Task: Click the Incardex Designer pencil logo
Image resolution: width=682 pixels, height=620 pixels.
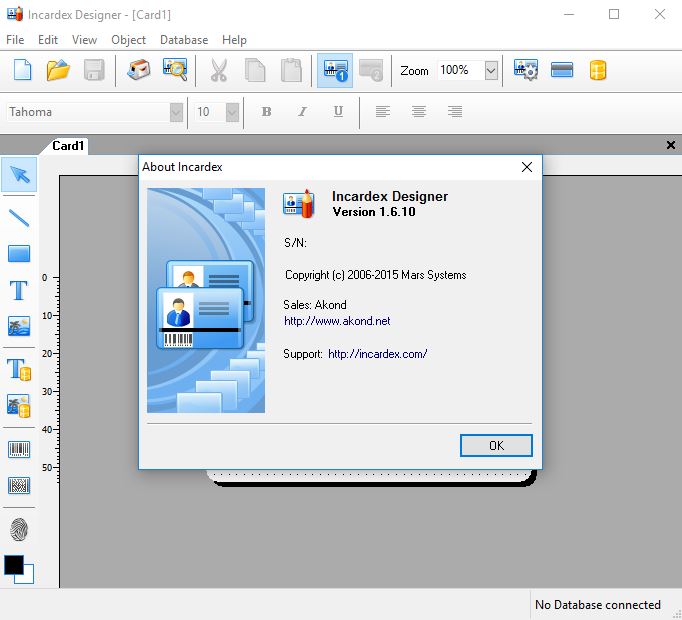Action: [x=299, y=204]
